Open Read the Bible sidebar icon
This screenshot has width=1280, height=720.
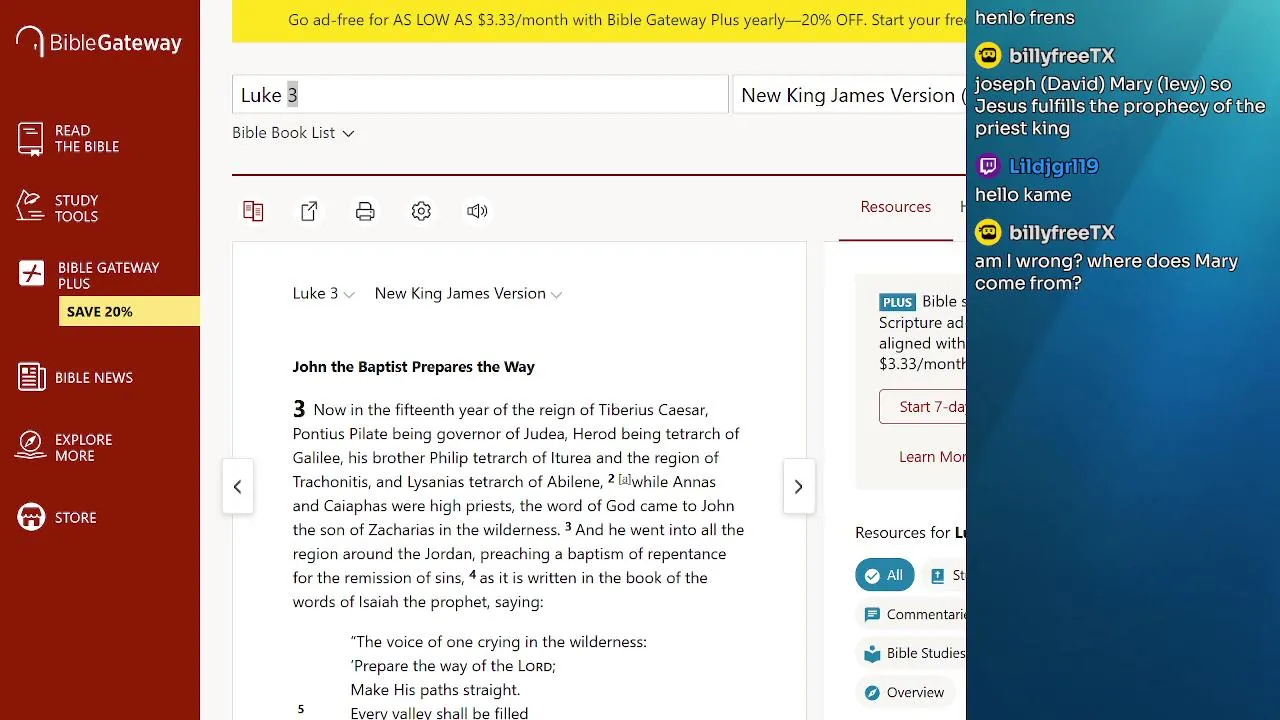[30, 139]
